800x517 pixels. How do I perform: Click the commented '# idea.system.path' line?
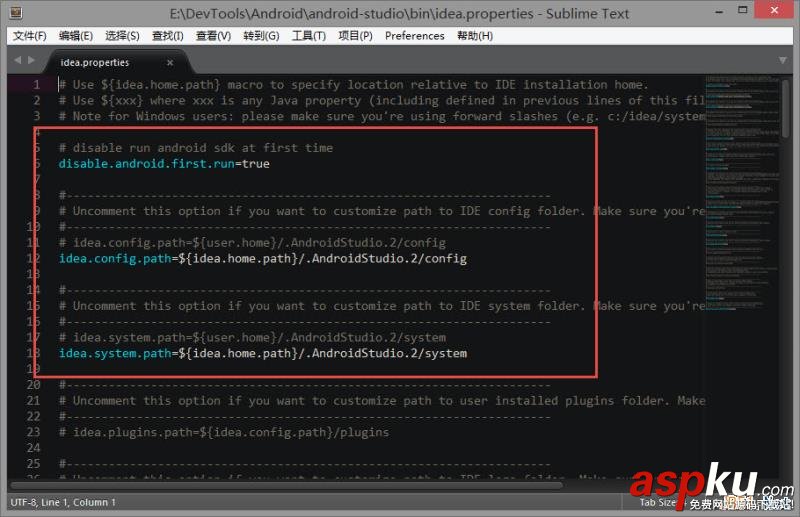pyautogui.click(x=252, y=338)
